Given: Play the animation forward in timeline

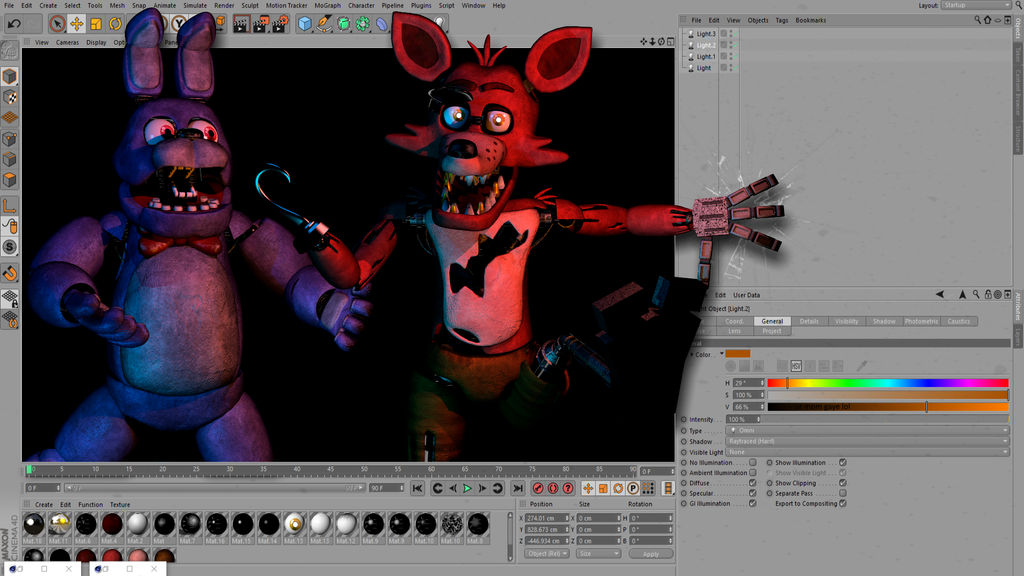Looking at the screenshot, I should (x=468, y=488).
